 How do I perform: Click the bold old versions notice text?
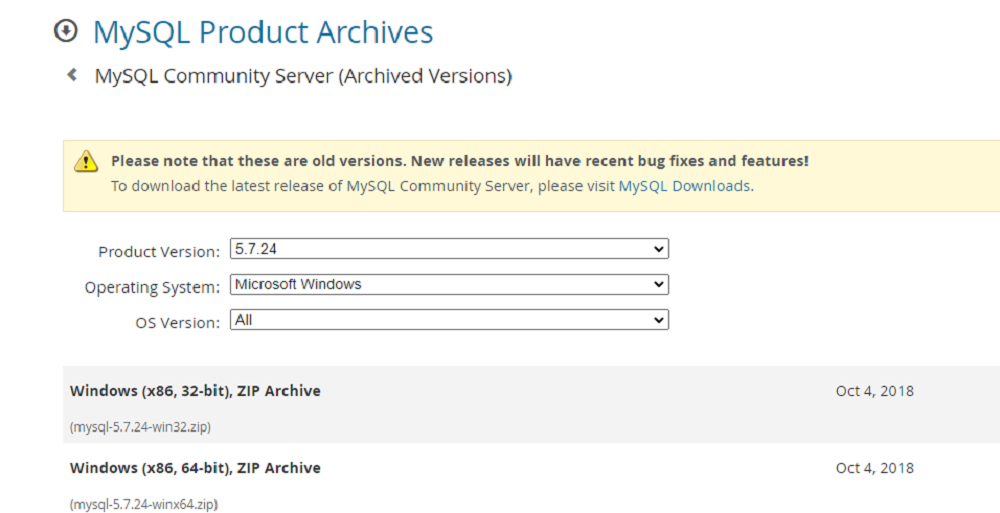point(460,161)
